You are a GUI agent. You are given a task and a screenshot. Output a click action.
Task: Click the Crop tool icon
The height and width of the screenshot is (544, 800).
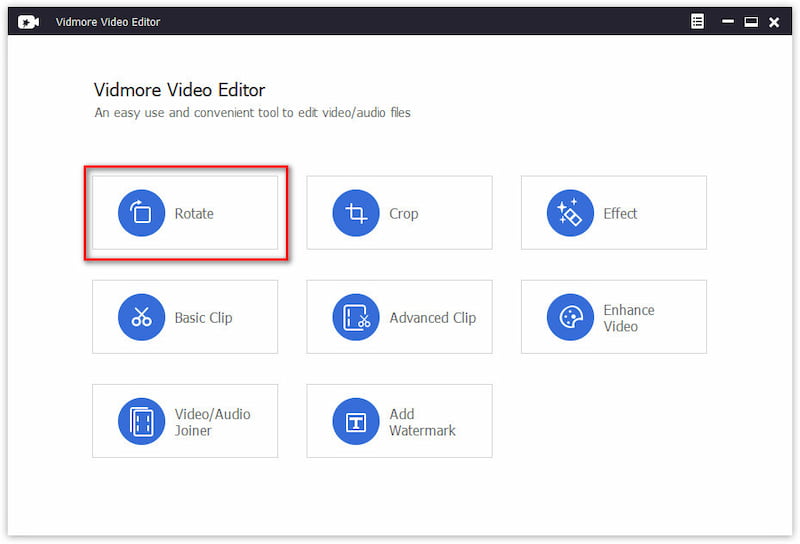356,213
